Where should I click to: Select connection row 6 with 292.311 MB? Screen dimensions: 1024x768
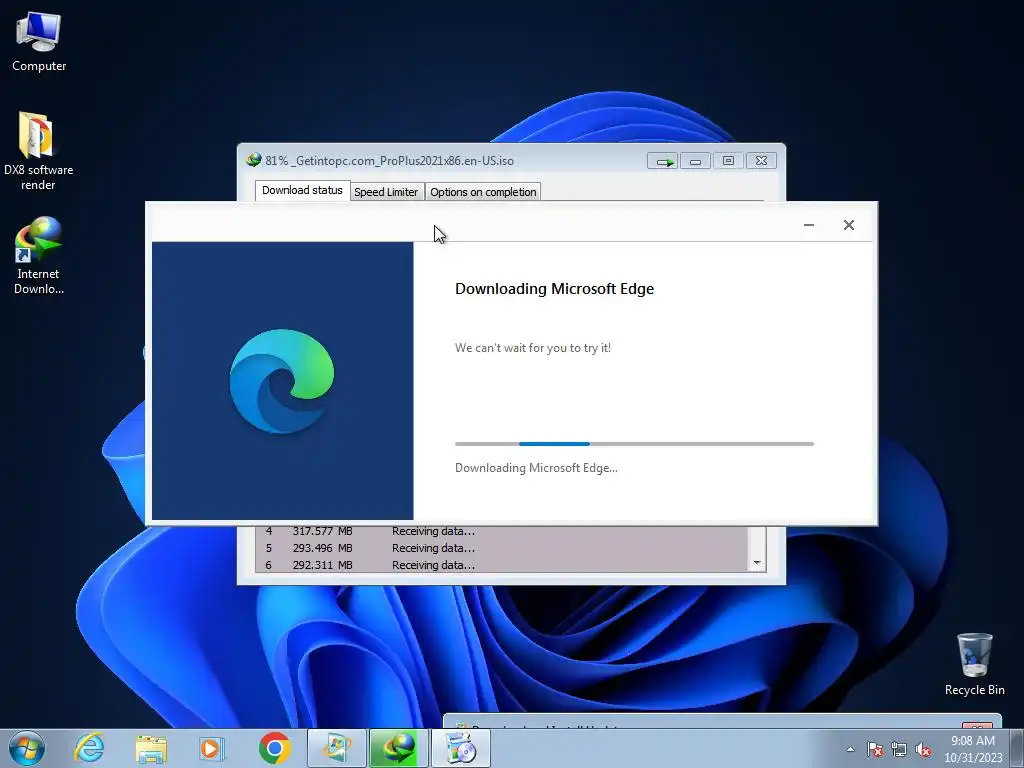click(x=502, y=565)
